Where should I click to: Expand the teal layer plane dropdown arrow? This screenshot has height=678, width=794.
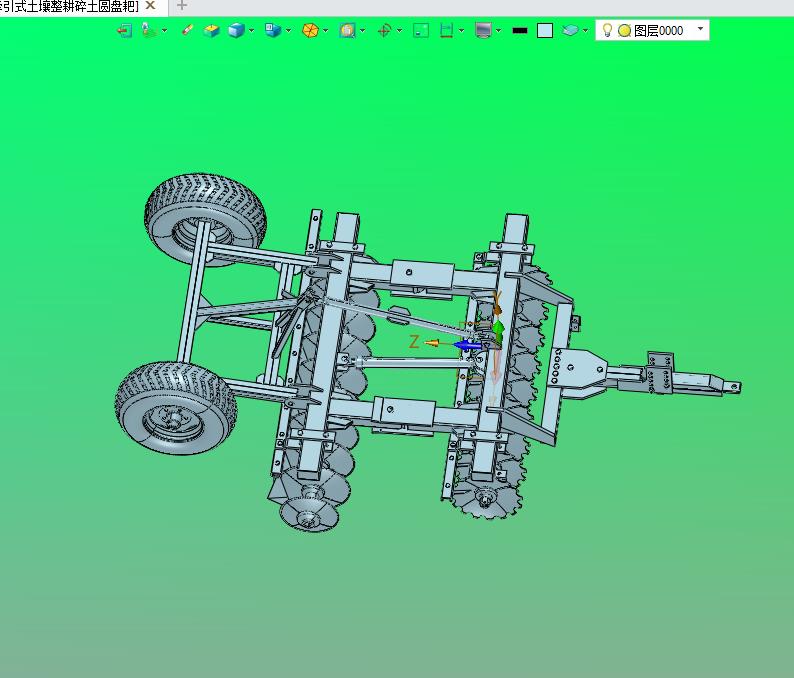pos(585,30)
